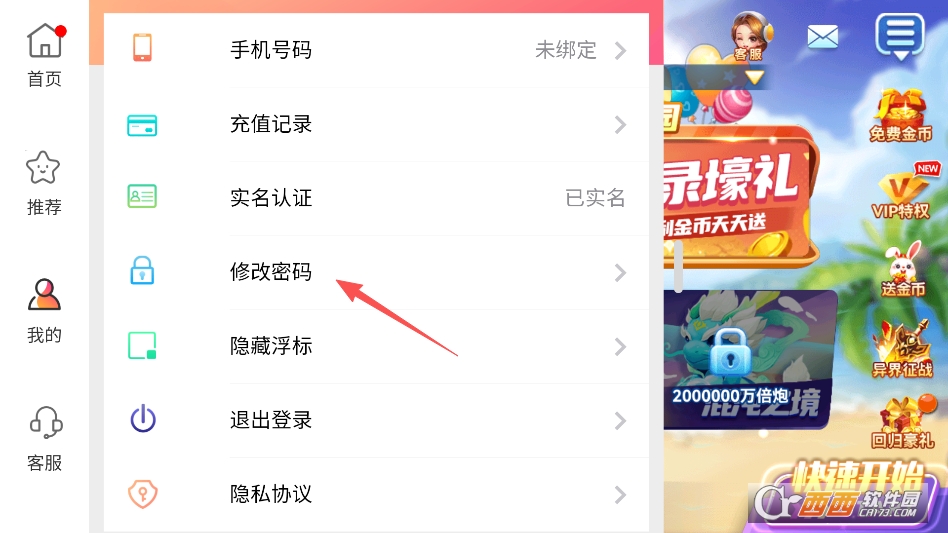948x533 pixels.
Task: Tap the 客服 girl avatar icon
Action: tap(750, 37)
